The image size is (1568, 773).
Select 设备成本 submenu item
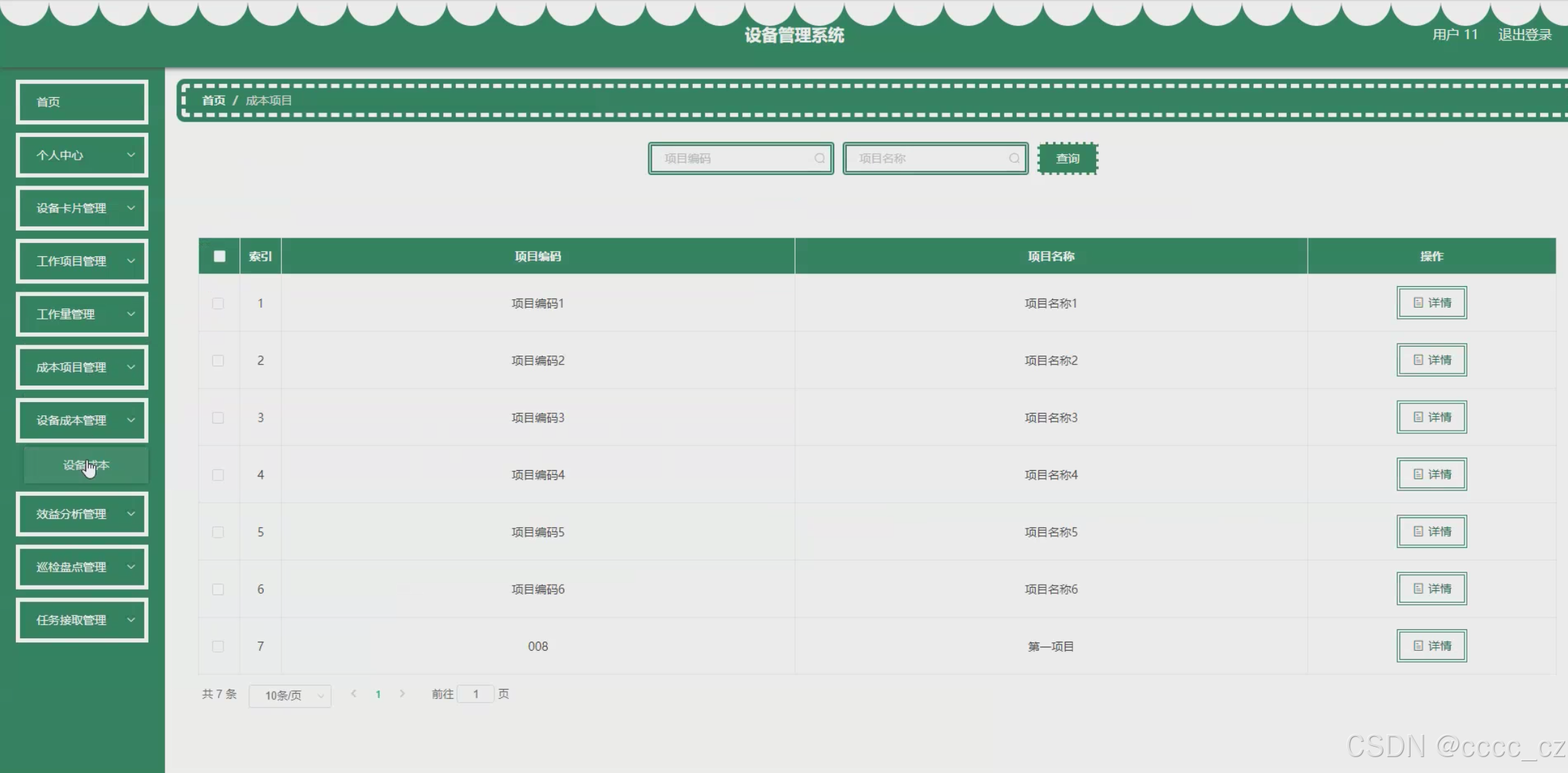(86, 465)
